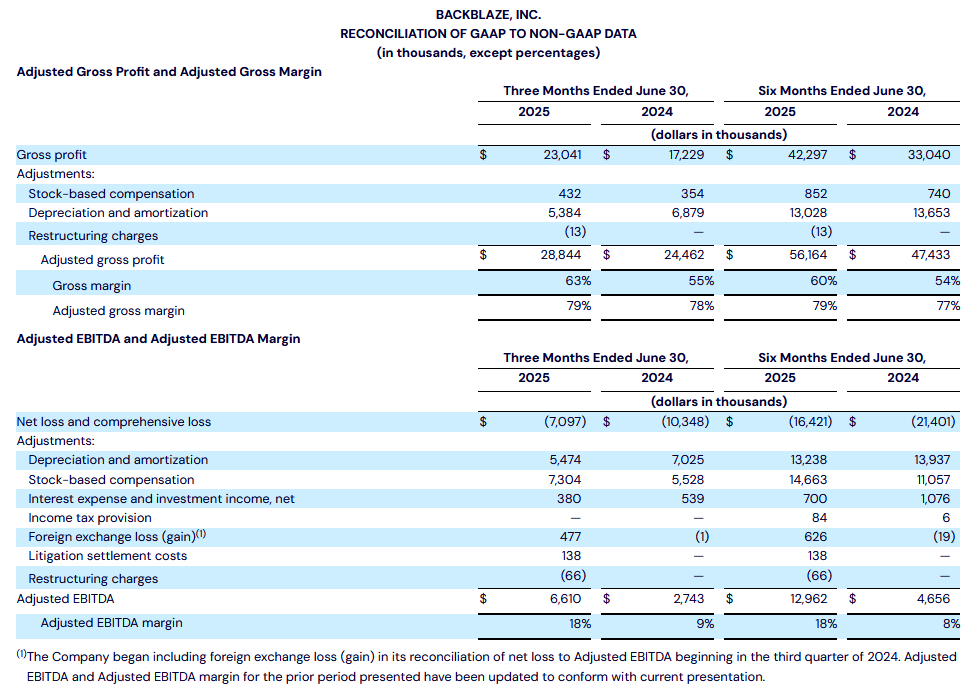972x686 pixels.
Task: Click the Adjusted EBITDA and Adjusted EBITDA Margin heading
Action: click(158, 339)
